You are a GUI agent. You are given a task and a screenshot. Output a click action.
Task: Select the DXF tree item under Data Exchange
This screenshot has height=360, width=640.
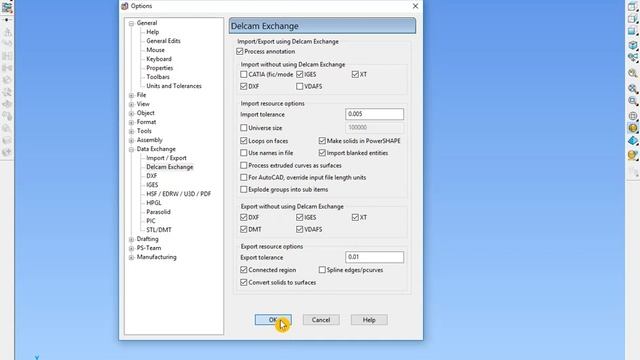151,176
